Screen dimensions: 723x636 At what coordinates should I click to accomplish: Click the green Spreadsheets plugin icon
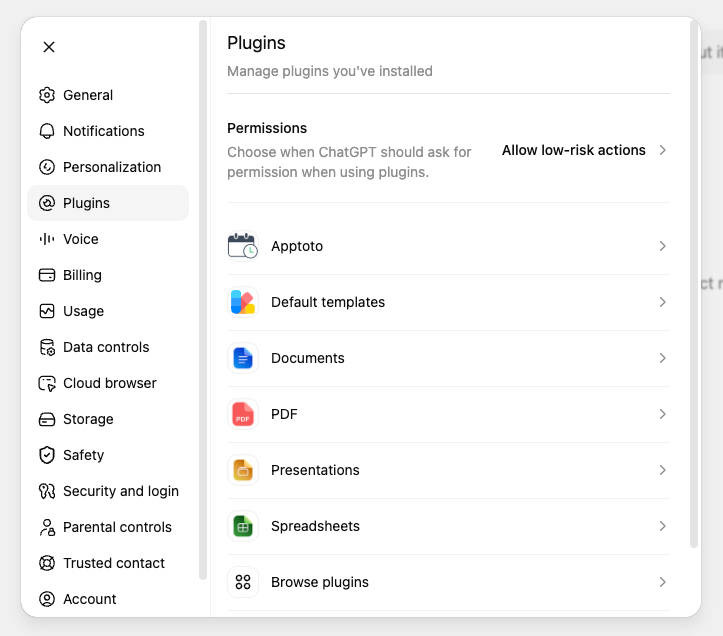tap(243, 526)
